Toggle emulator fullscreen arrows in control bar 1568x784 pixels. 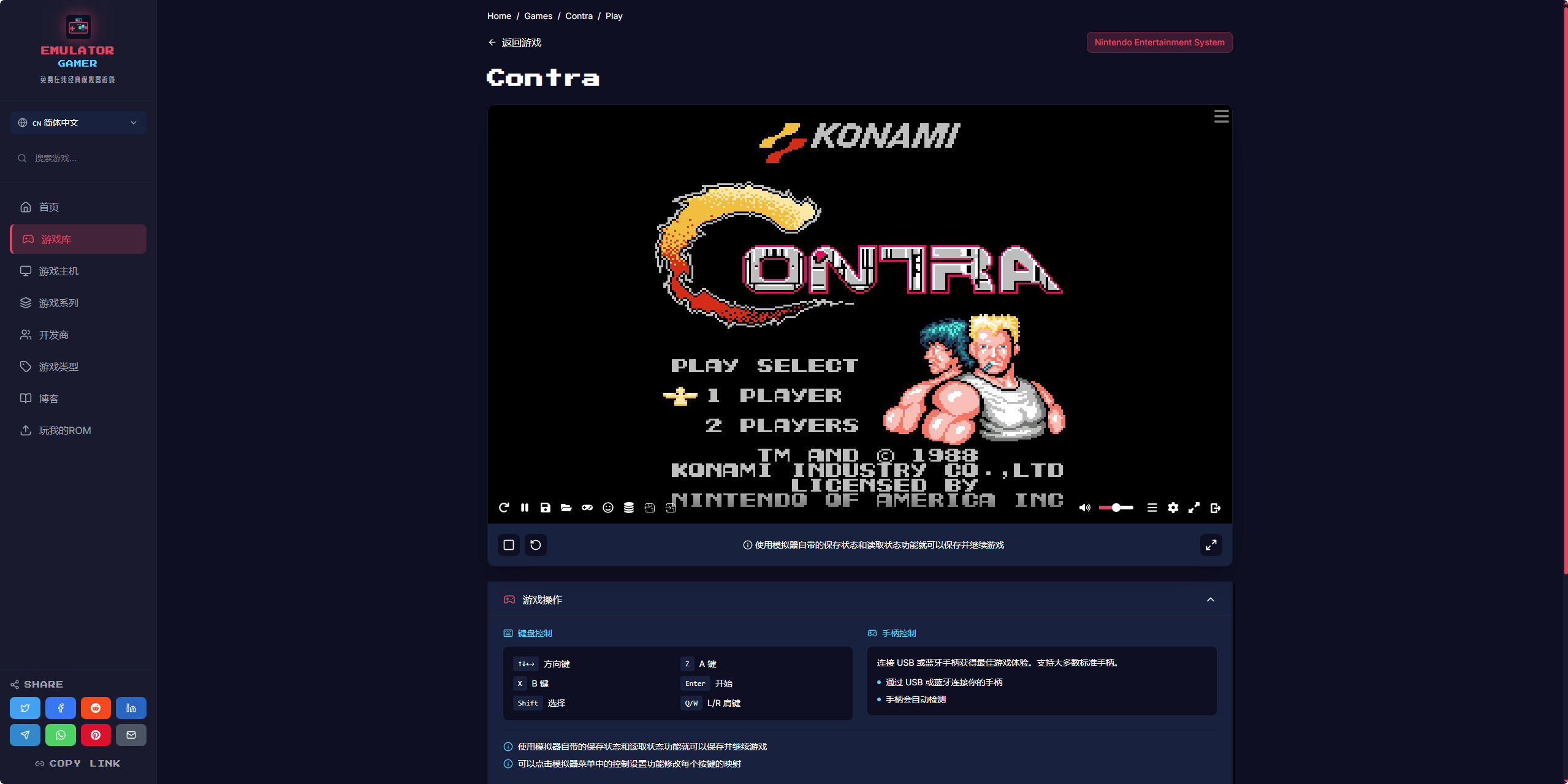[1194, 508]
